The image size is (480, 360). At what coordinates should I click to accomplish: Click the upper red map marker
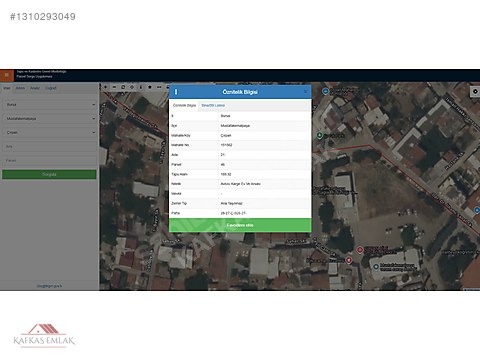(360, 250)
